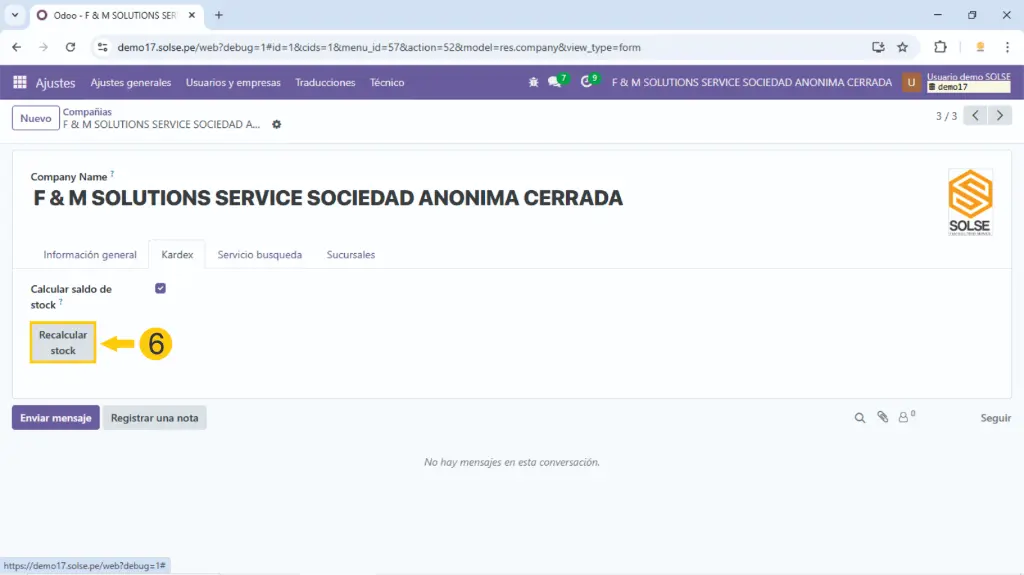Switch to the Información general tab
Screen dimensions: 1024x575
pyautogui.click(x=90, y=255)
